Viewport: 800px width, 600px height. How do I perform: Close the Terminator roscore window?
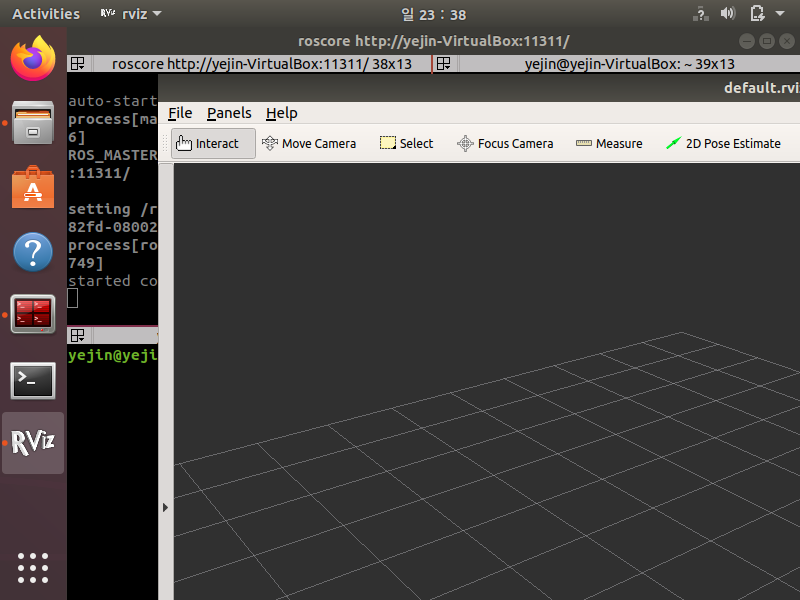click(787, 41)
